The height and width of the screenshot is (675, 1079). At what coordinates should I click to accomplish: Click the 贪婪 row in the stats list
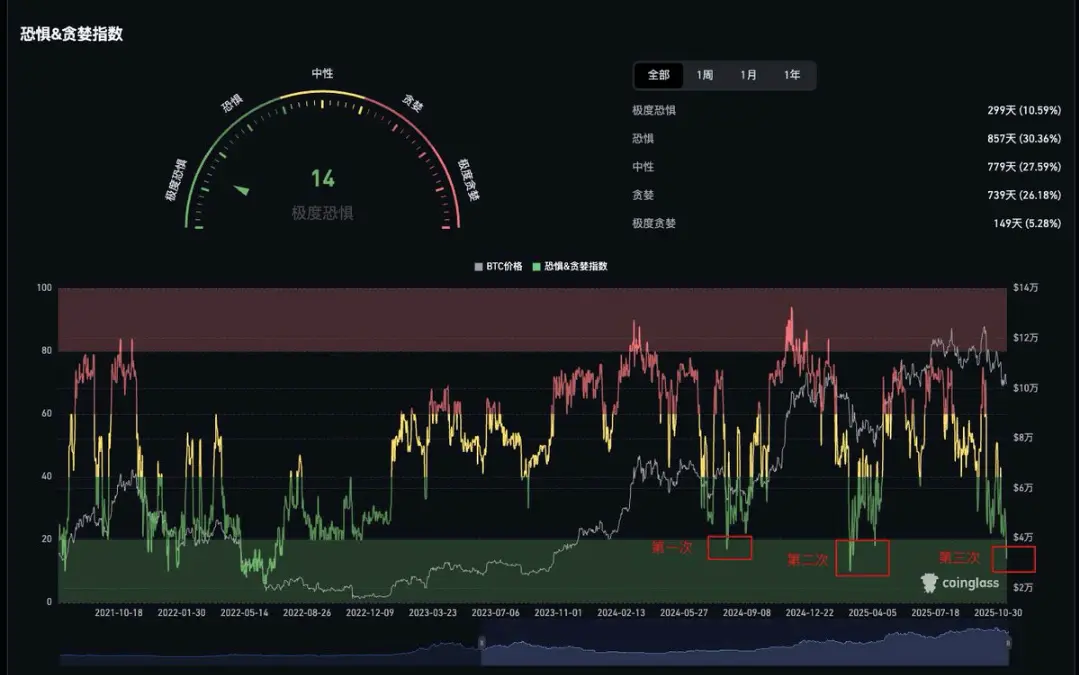tap(846, 195)
